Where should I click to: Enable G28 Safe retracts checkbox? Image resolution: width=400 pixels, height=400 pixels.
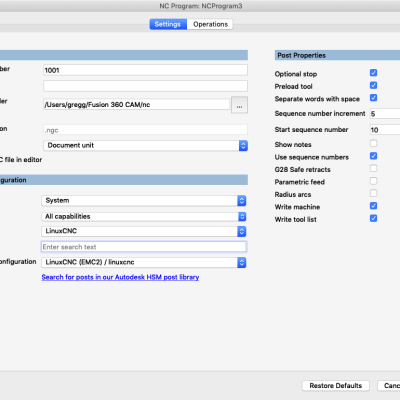coord(373,168)
